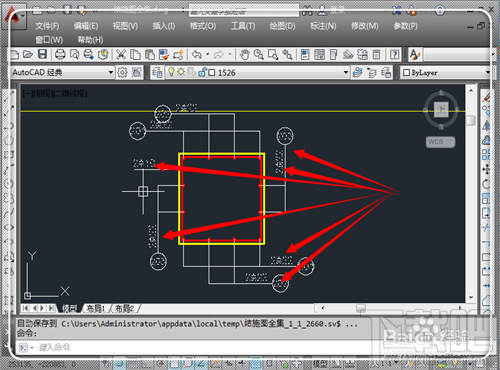Select the Zoom Window tool
Image resolution: width=500 pixels, height=370 pixels.
(273, 54)
